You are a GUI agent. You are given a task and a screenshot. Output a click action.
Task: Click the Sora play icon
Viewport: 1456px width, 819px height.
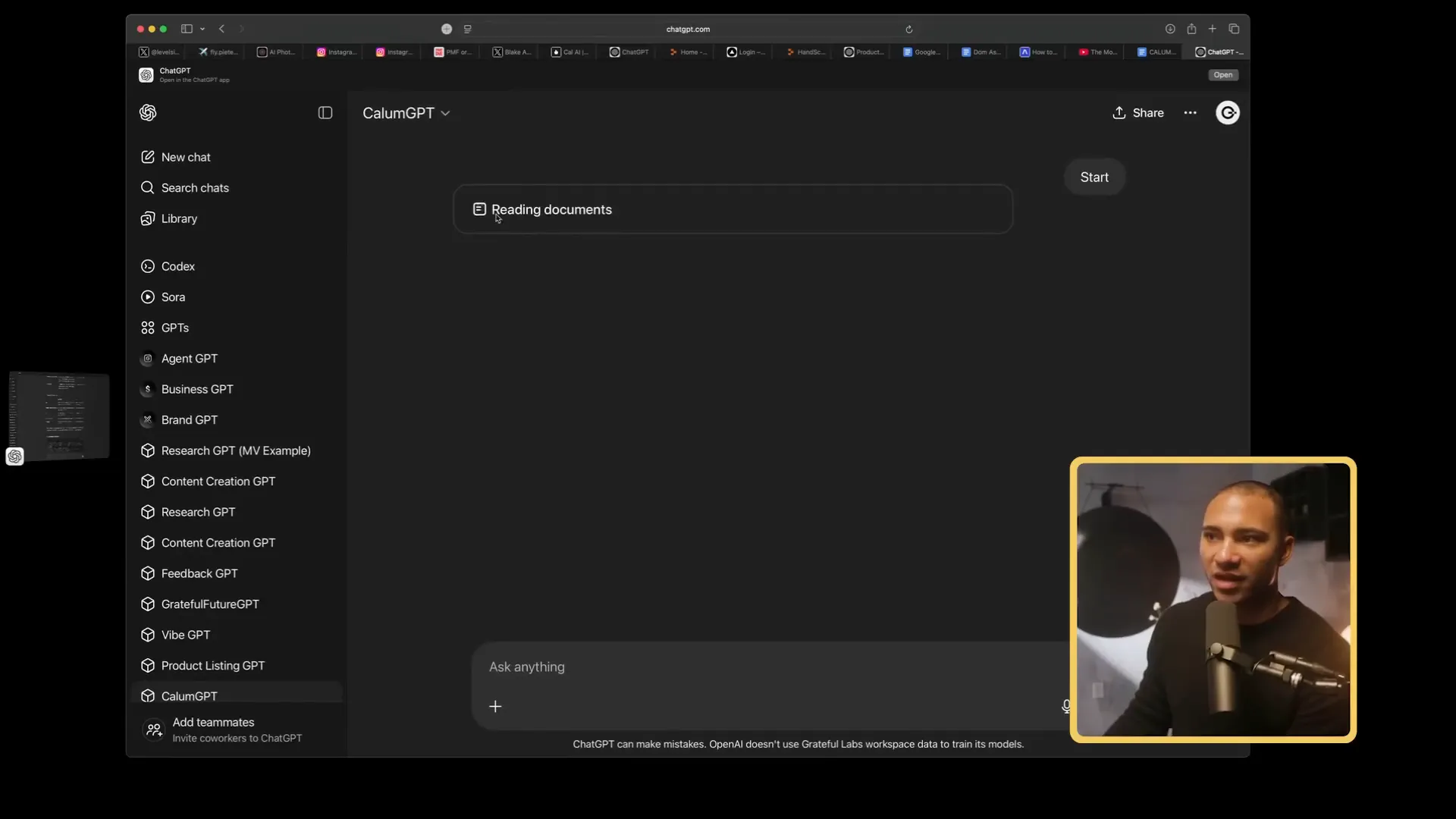click(148, 297)
